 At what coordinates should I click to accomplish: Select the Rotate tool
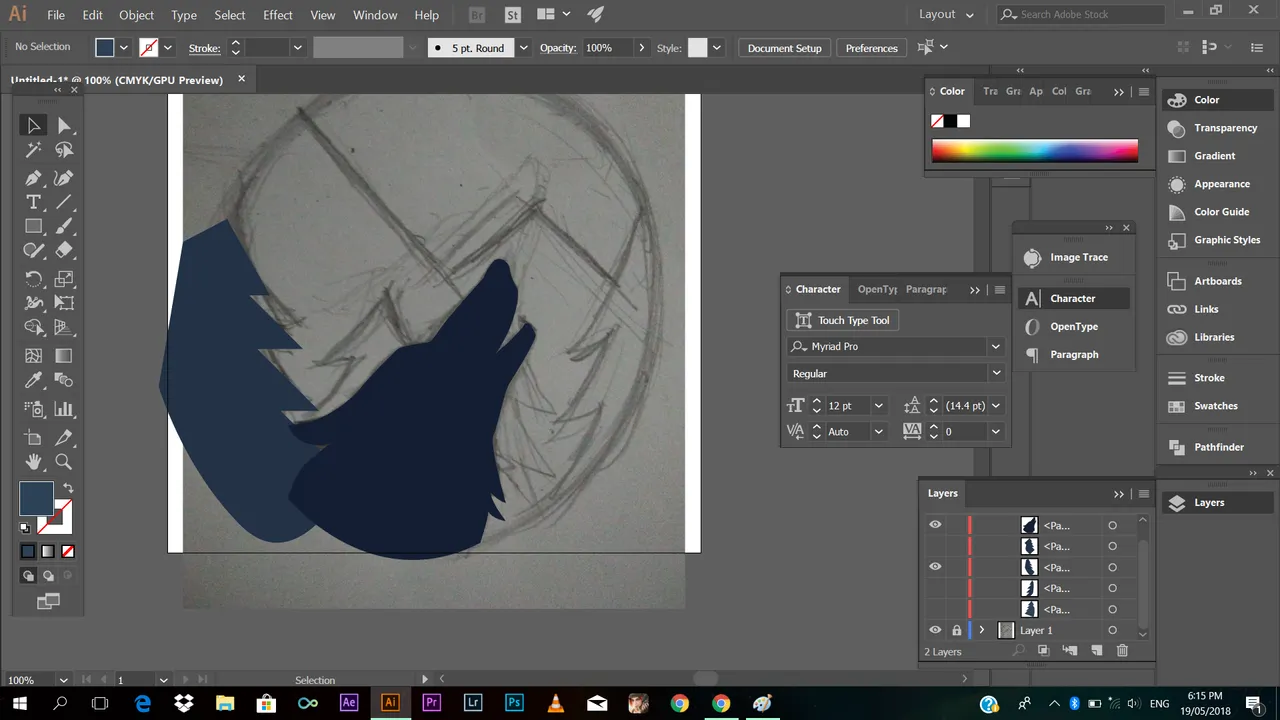(x=33, y=279)
